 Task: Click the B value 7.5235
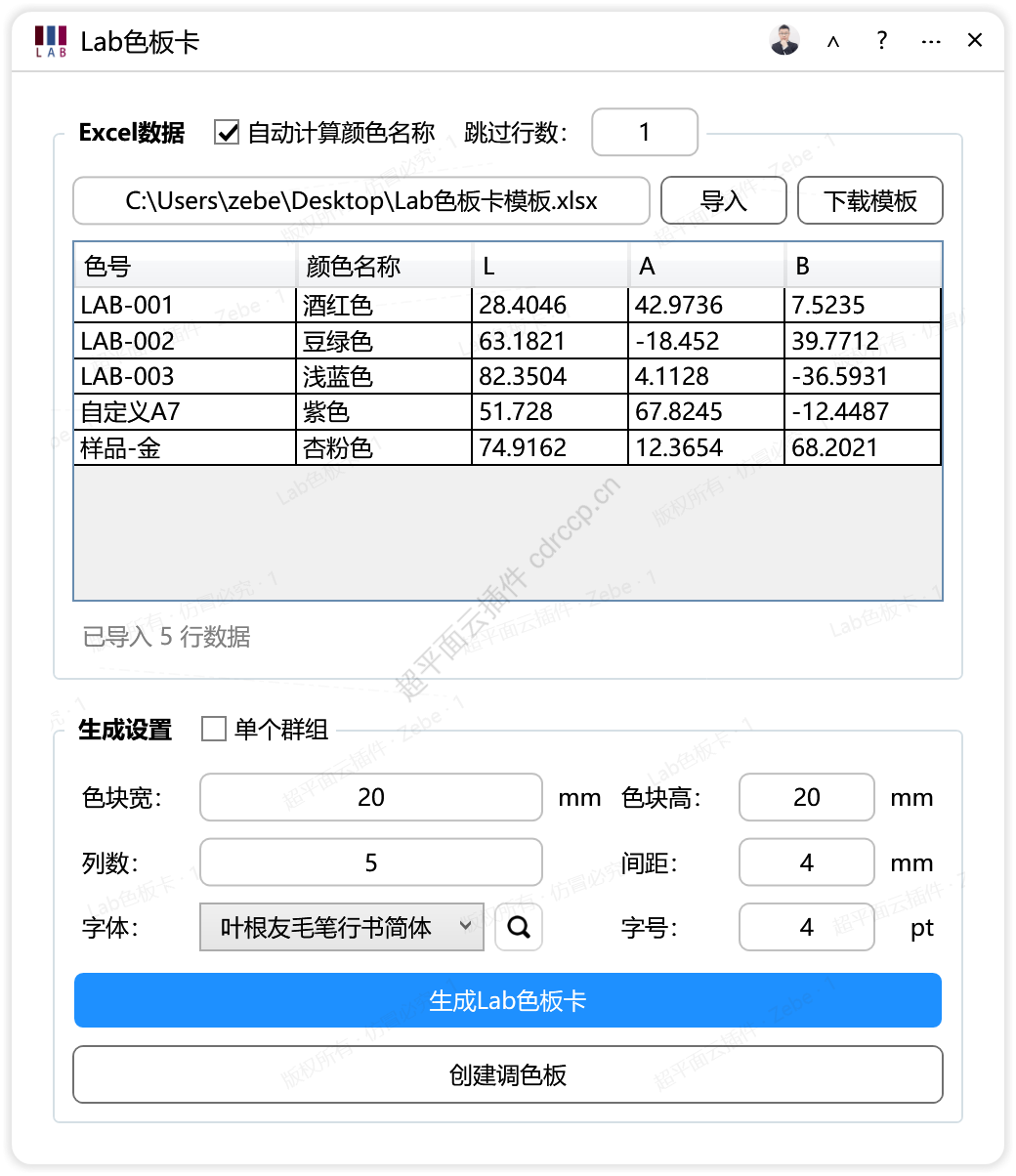(863, 305)
